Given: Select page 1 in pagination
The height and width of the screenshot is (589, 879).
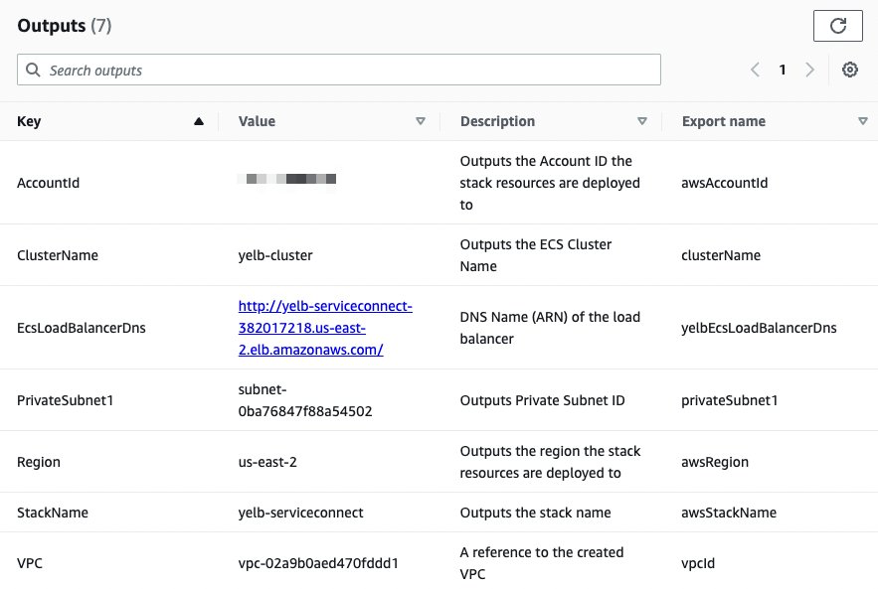Looking at the screenshot, I should pyautogui.click(x=782, y=69).
